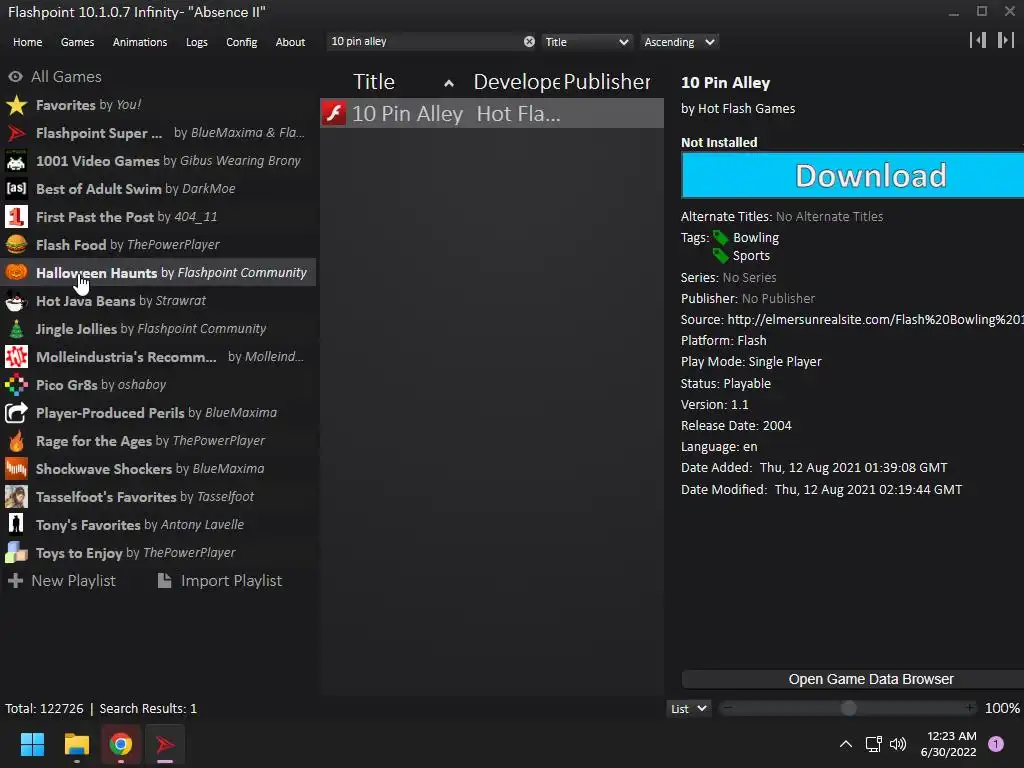The height and width of the screenshot is (768, 1024).
Task: Click the Pico Gr8s colorful icon
Action: pyautogui.click(x=16, y=385)
